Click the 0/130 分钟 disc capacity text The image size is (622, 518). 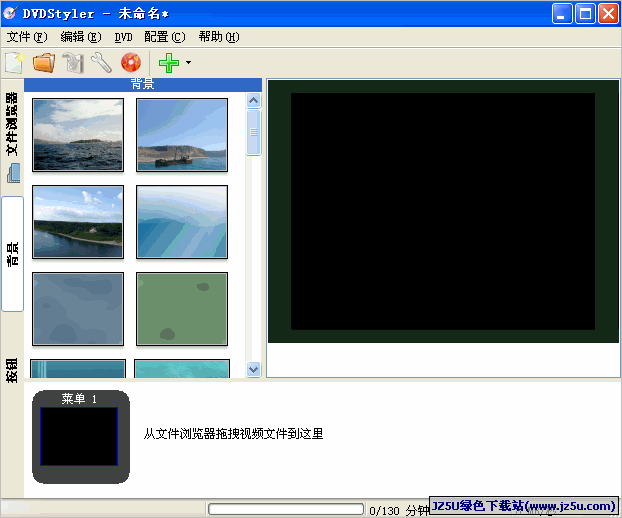[x=399, y=510]
